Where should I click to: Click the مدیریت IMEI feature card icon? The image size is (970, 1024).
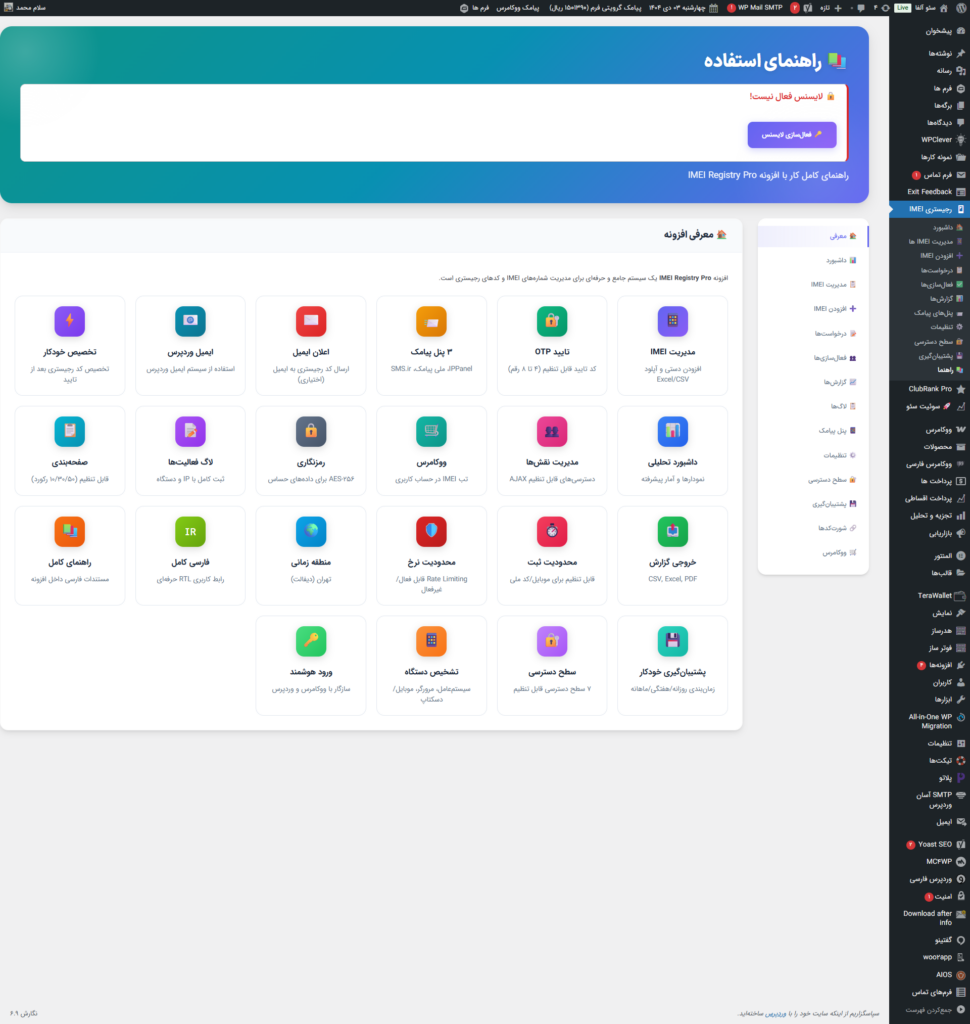(672, 321)
